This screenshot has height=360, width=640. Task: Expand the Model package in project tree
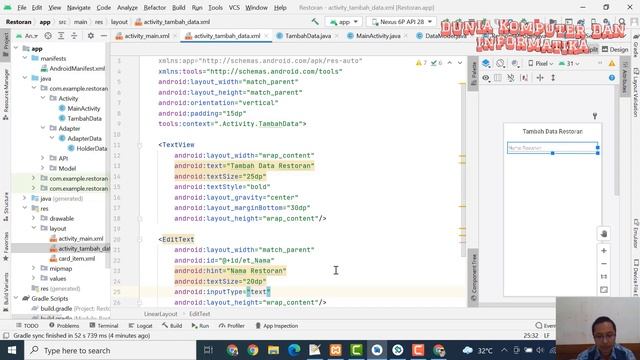tap(43, 168)
